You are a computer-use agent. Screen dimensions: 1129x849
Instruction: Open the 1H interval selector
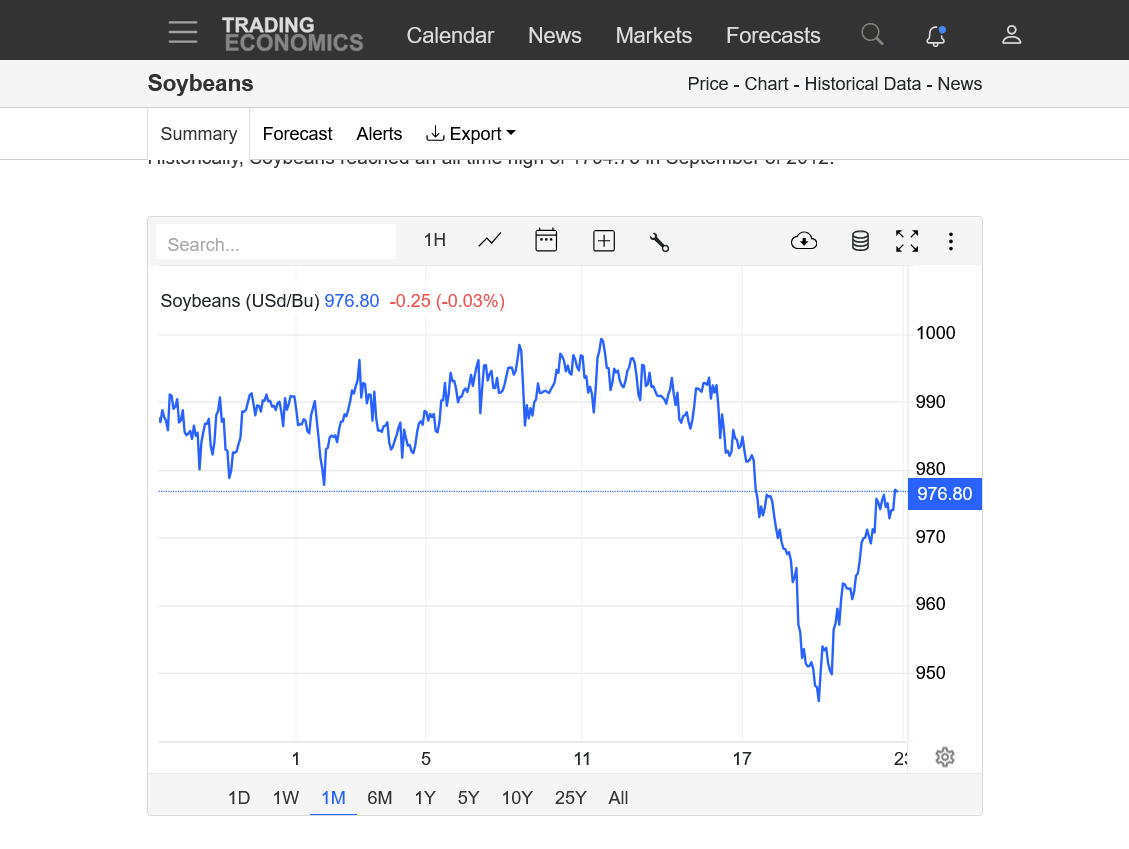435,240
